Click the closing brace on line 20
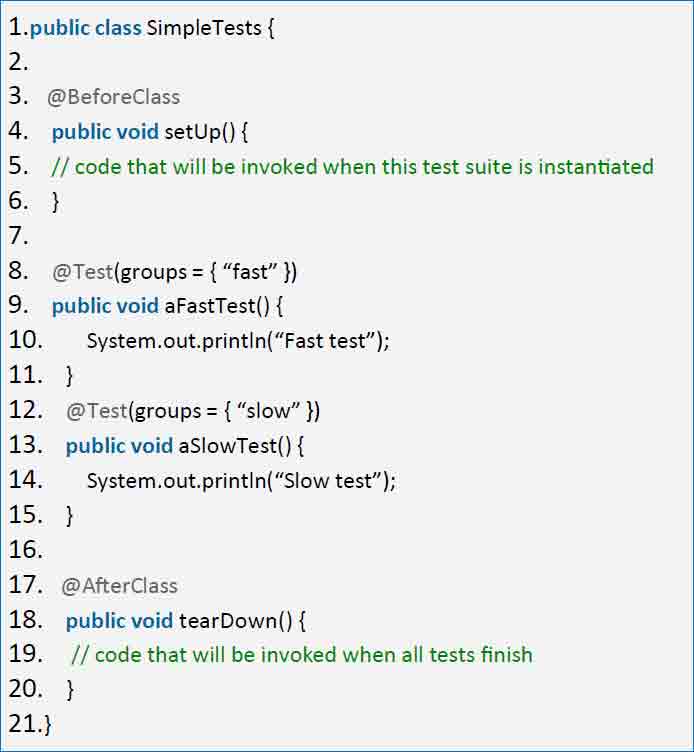 click(x=70, y=690)
